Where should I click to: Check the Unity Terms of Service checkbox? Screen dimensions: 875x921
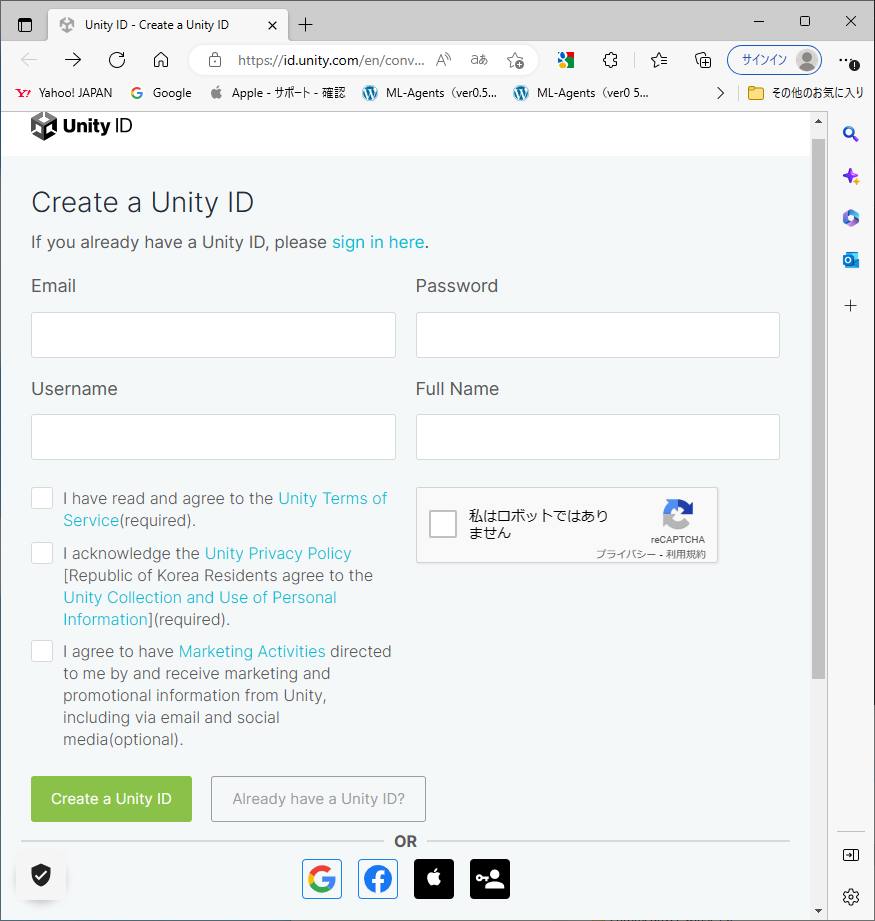pyautogui.click(x=41, y=497)
